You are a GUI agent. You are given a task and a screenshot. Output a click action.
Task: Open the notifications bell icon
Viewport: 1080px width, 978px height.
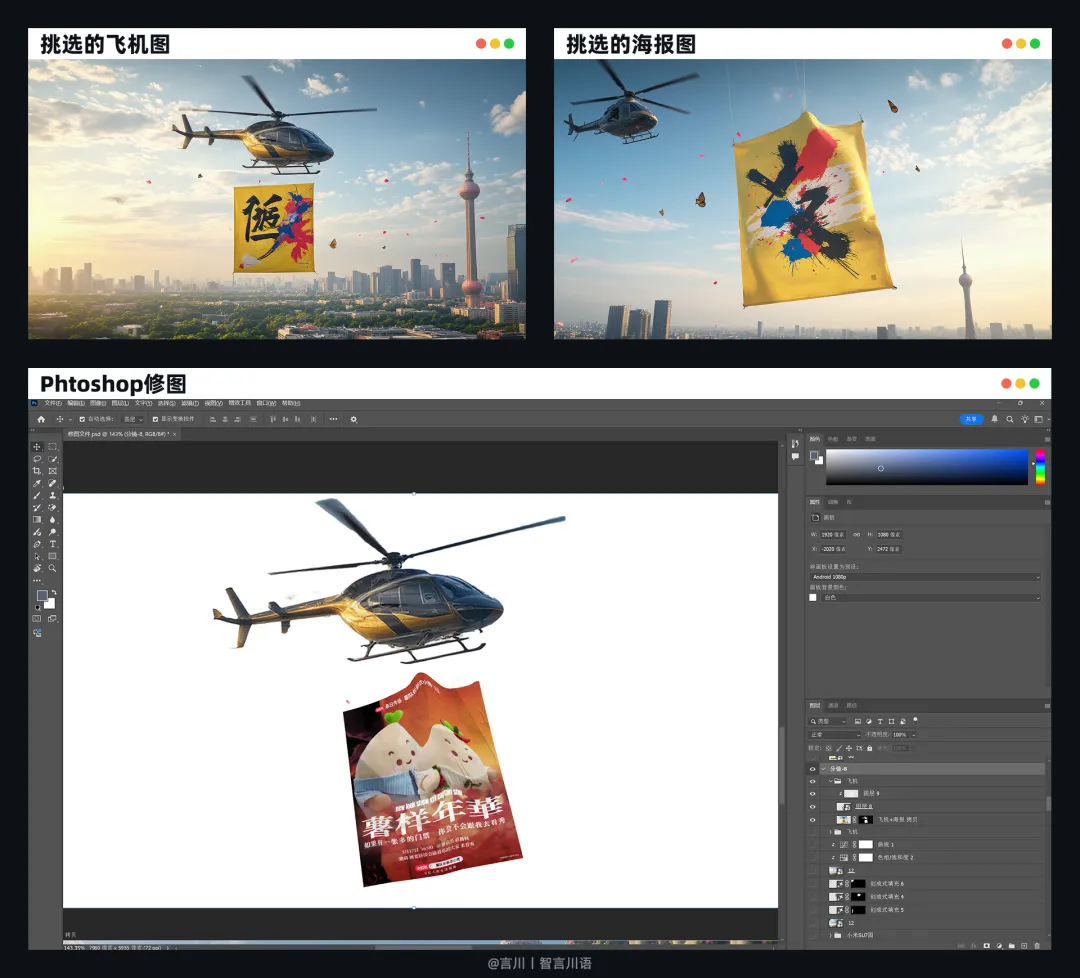(x=995, y=419)
